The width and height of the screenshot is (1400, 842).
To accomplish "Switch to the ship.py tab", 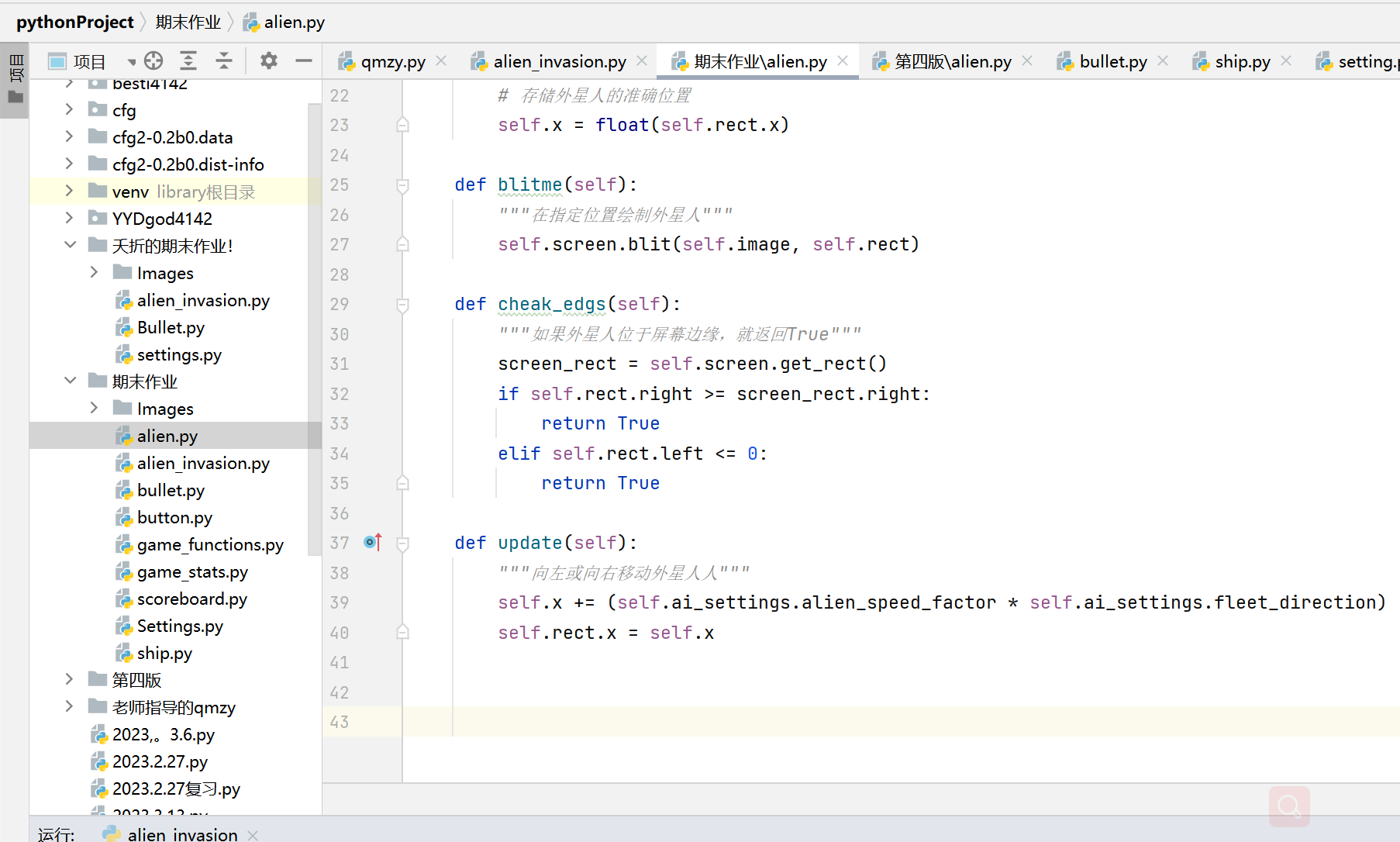I will pos(1242,61).
